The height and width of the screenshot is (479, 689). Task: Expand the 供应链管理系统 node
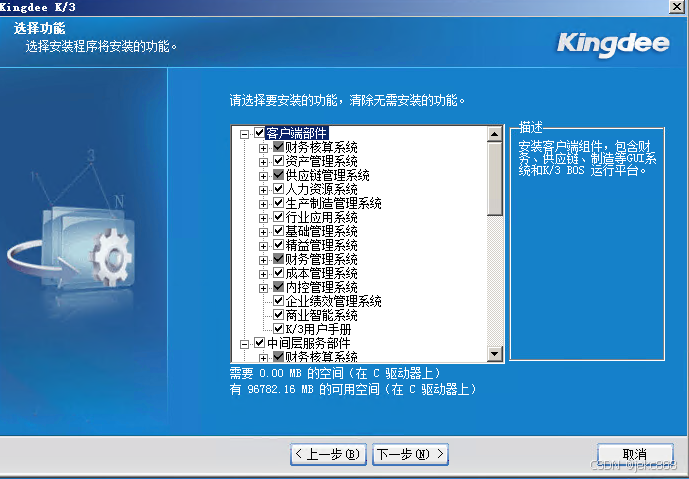click(263, 176)
